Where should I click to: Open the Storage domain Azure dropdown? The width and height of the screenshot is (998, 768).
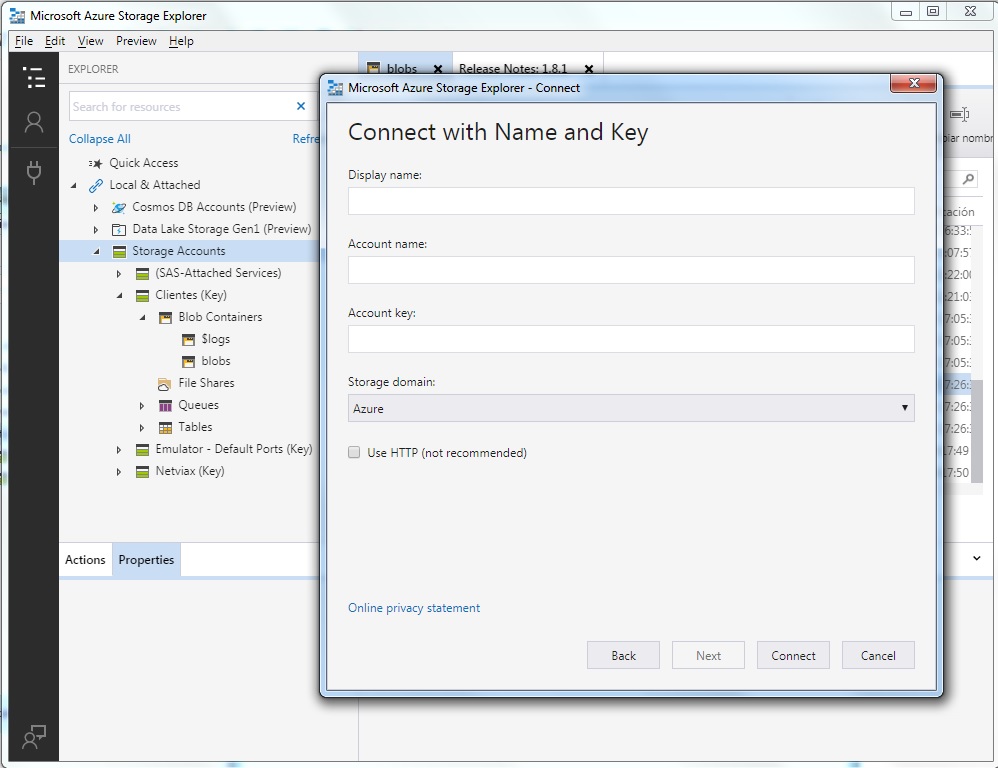click(x=631, y=408)
